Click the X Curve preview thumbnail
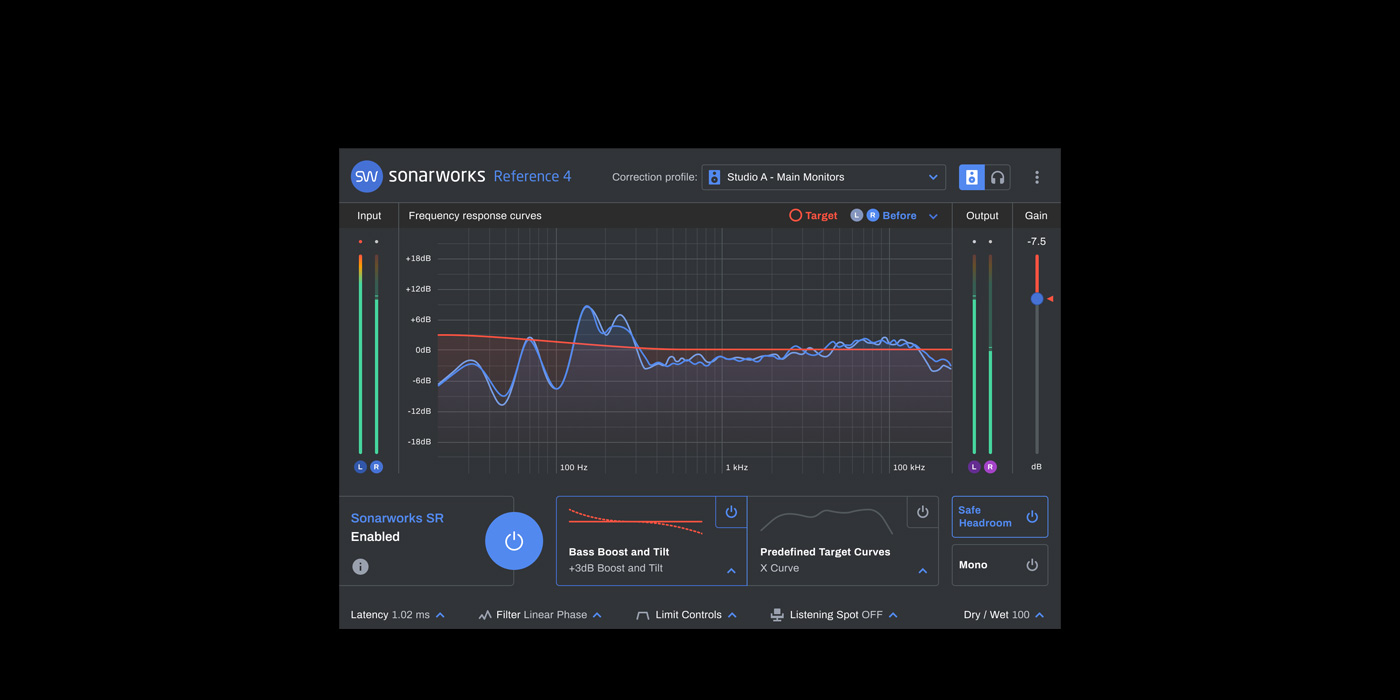1400x700 pixels. [x=826, y=521]
